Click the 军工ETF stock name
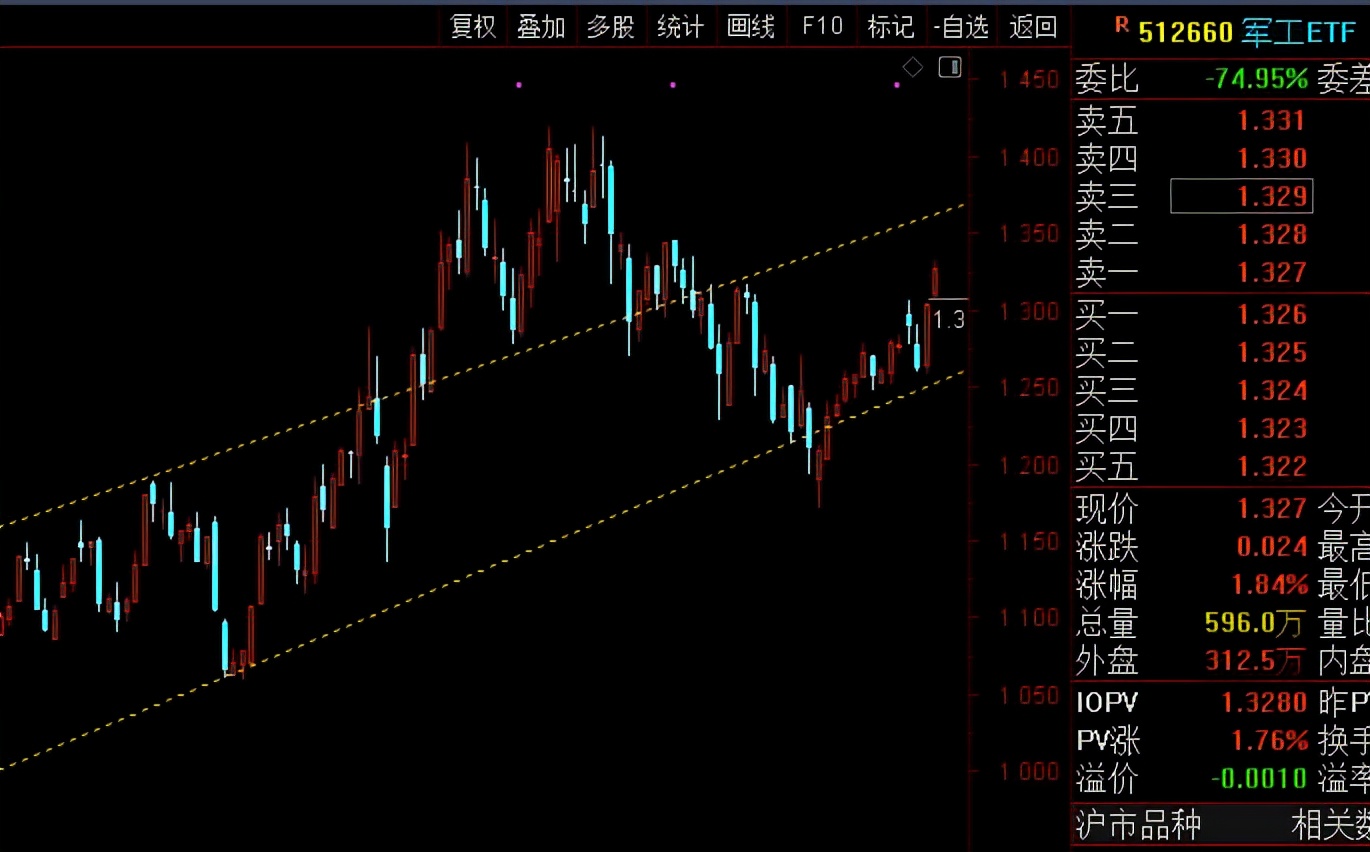Image resolution: width=1370 pixels, height=852 pixels. (1299, 32)
